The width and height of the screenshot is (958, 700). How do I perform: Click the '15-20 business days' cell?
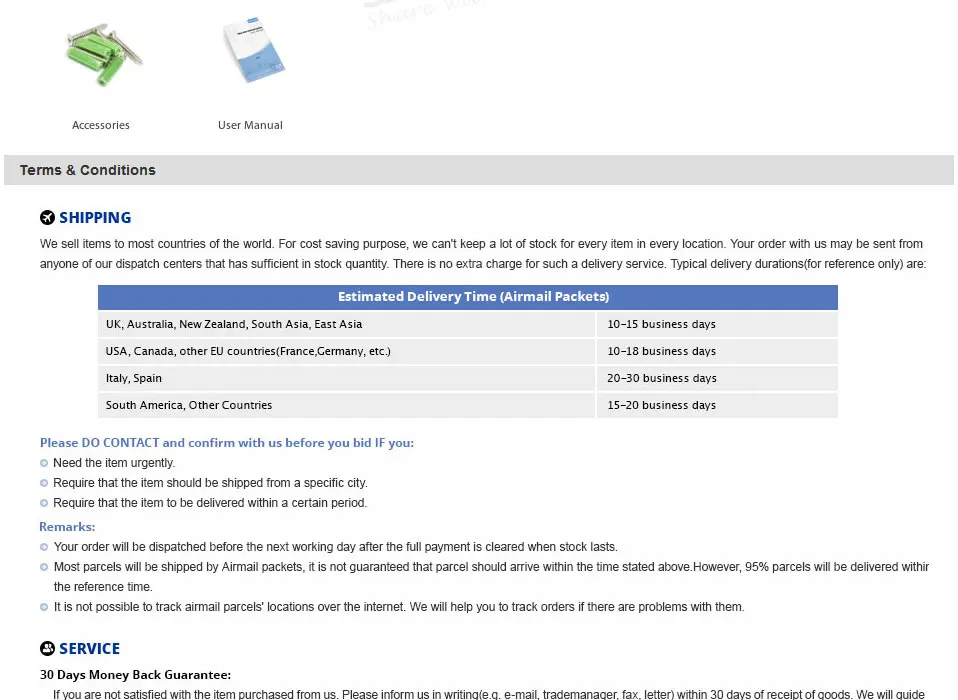(717, 405)
